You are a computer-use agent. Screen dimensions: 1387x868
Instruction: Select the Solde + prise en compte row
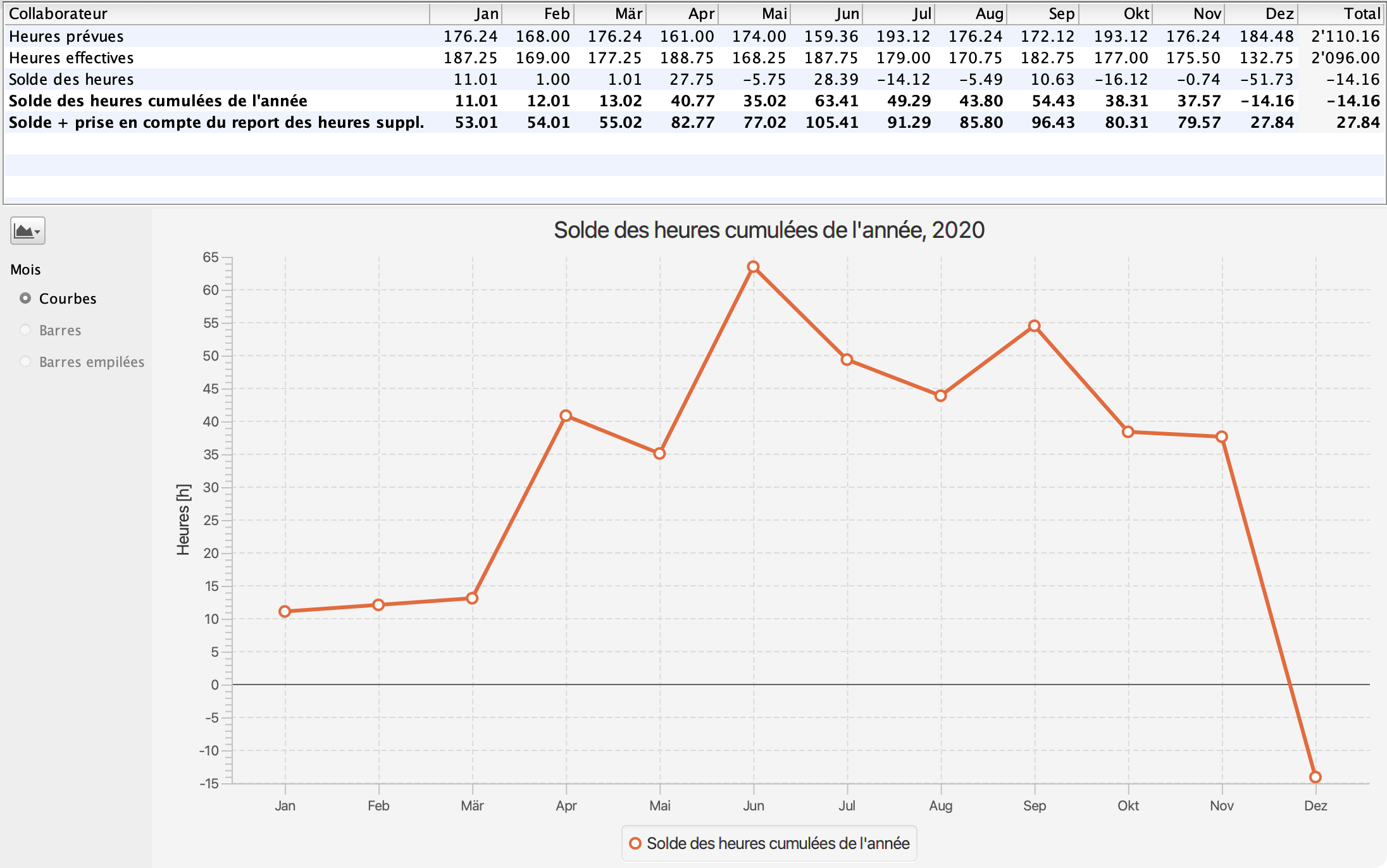(x=695, y=123)
